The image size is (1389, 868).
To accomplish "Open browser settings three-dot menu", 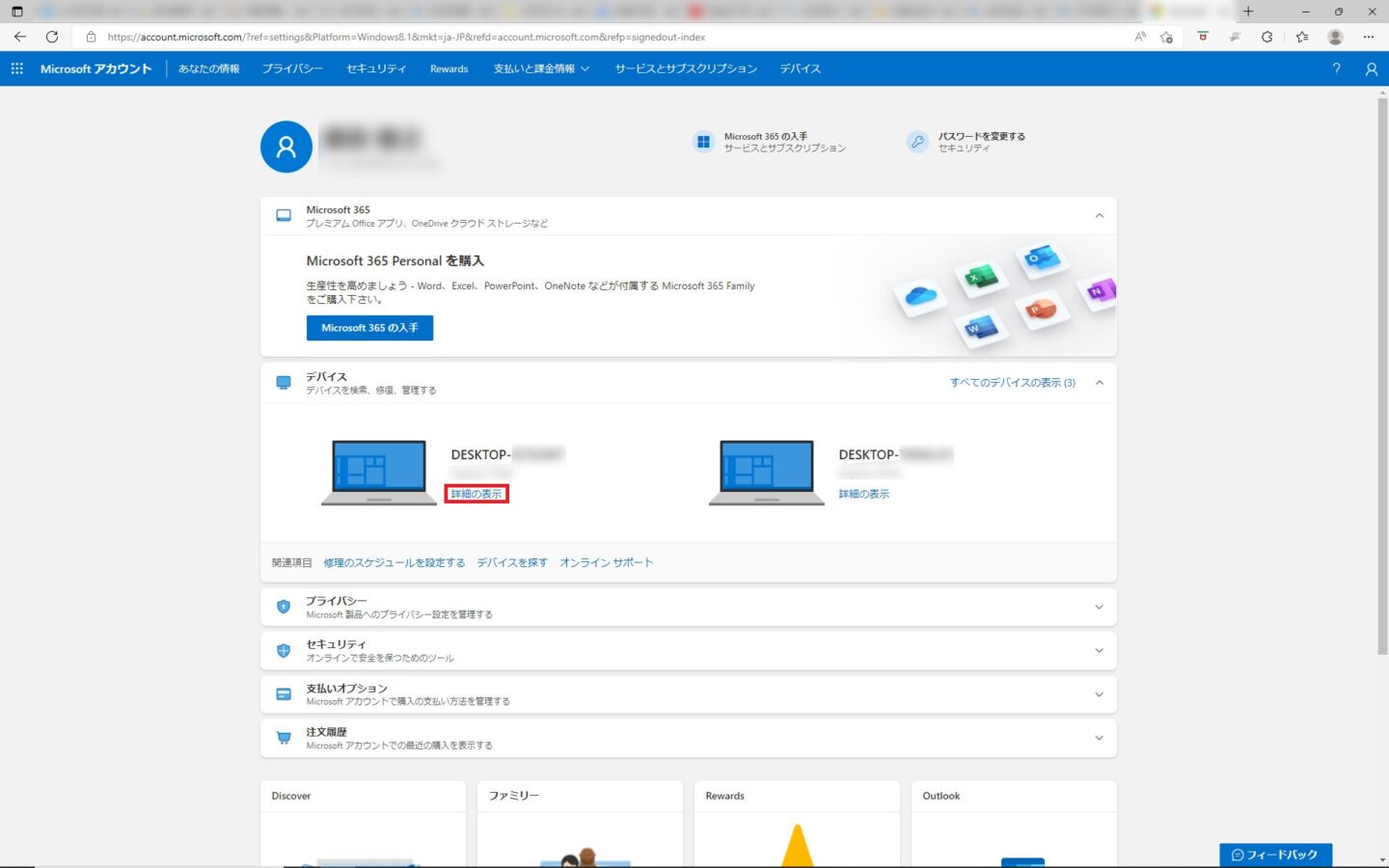I will (x=1368, y=37).
